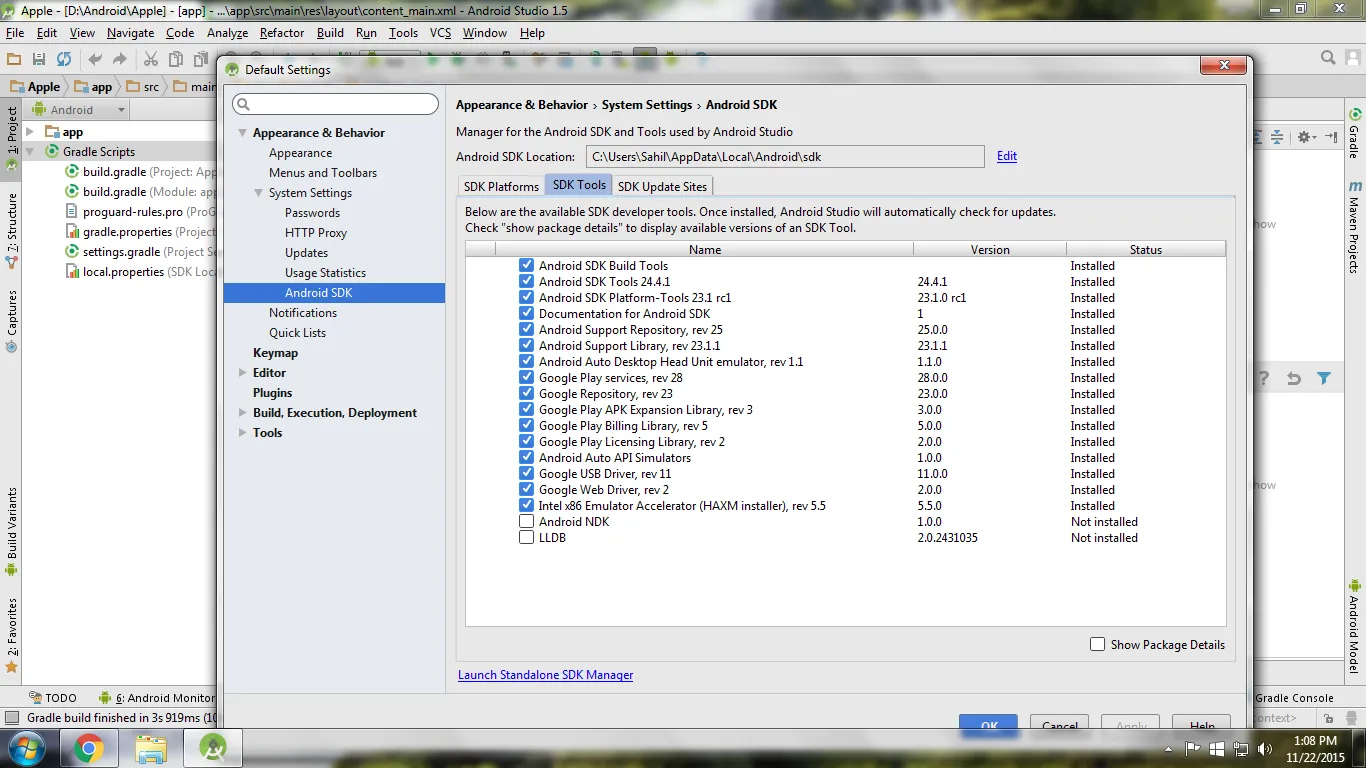Click the Windows Start button
This screenshot has height=768, width=1366.
click(24, 748)
